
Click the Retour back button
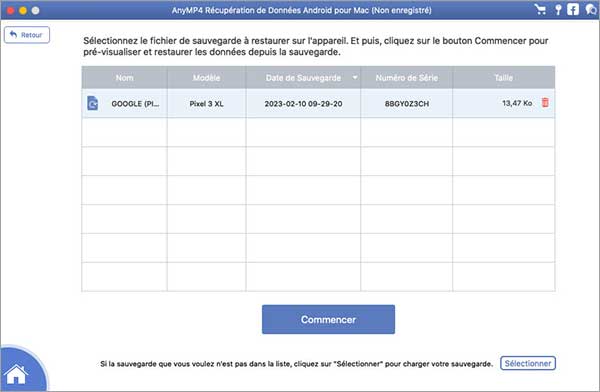[27, 35]
